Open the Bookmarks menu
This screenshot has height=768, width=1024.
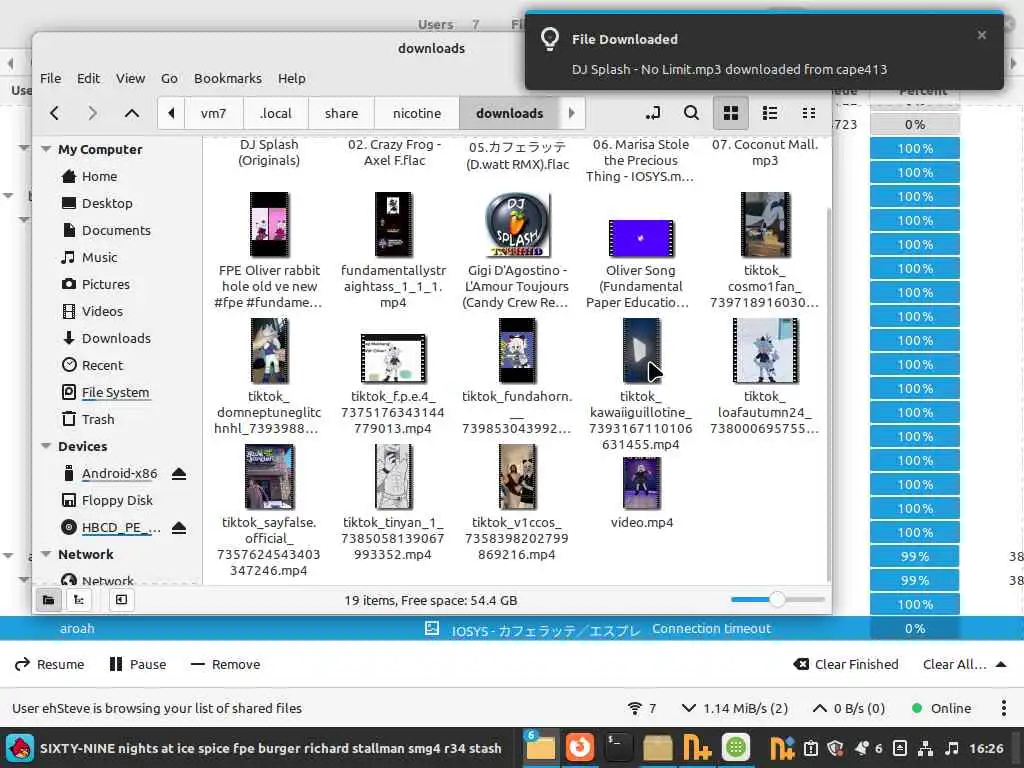227,78
